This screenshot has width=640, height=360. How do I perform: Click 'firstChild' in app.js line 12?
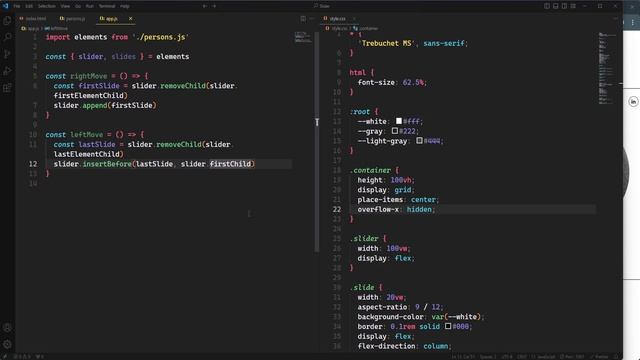230,164
